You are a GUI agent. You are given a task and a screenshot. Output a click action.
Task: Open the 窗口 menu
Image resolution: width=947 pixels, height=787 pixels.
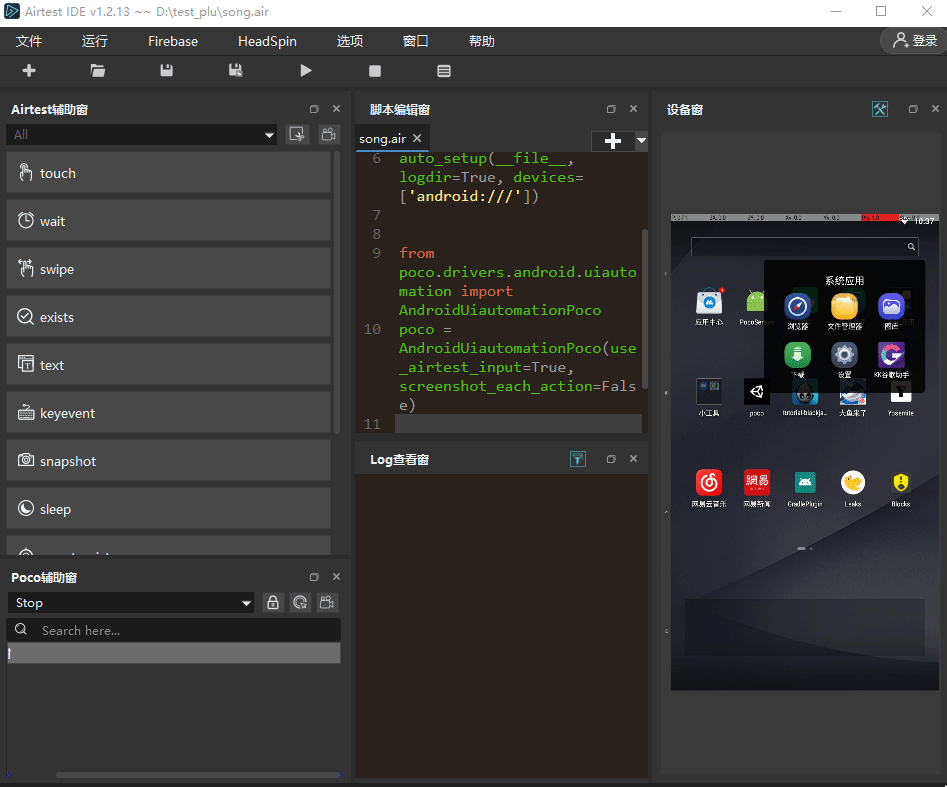416,41
